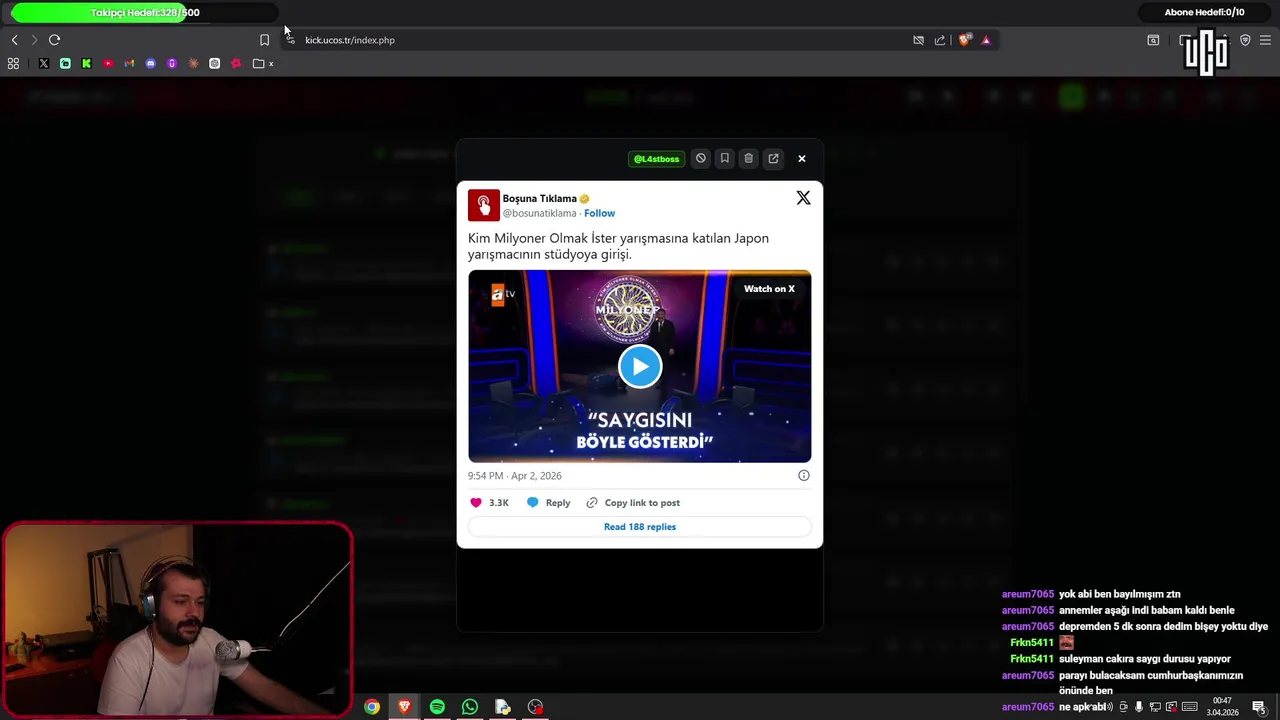Open WhatsApp from the taskbar
1280x720 pixels.
(x=470, y=707)
